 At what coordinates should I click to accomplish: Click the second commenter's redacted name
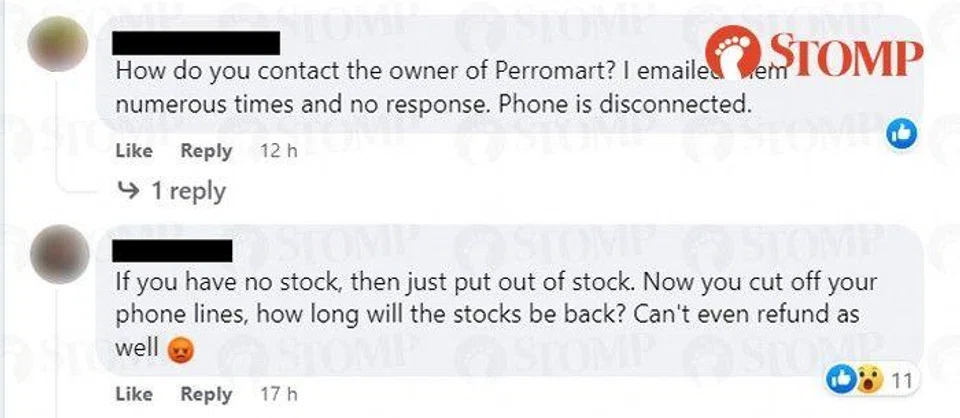click(174, 248)
